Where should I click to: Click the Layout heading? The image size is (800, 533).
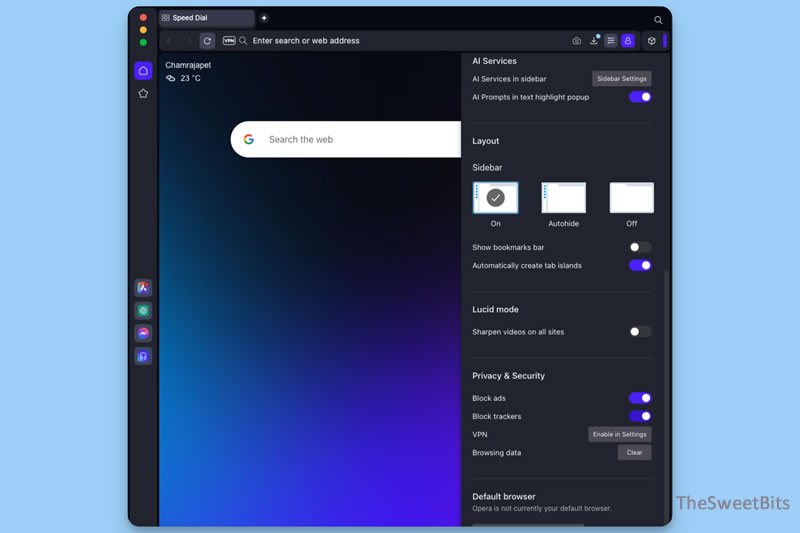(485, 141)
